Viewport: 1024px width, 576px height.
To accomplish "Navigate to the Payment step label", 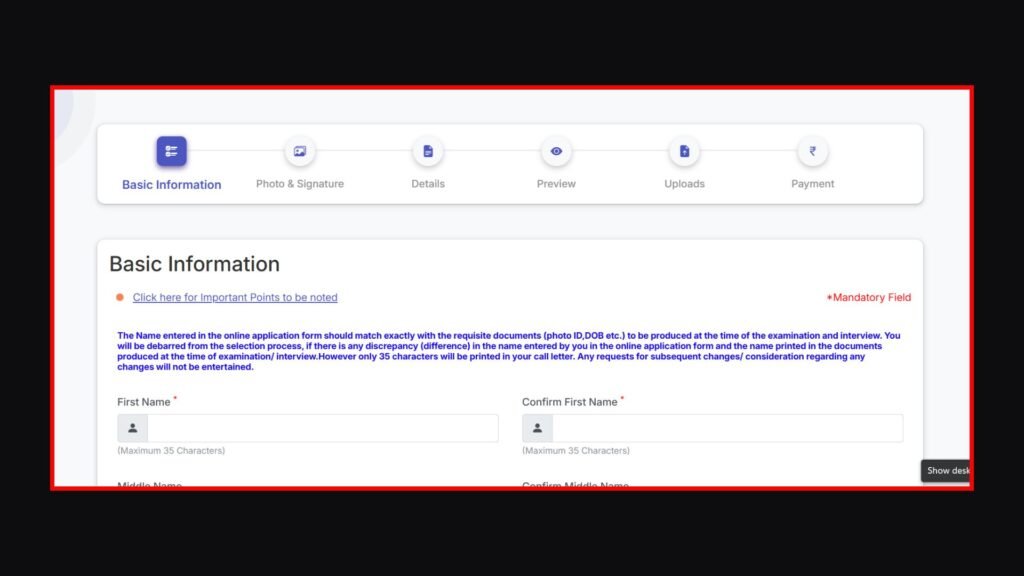I will [x=812, y=184].
